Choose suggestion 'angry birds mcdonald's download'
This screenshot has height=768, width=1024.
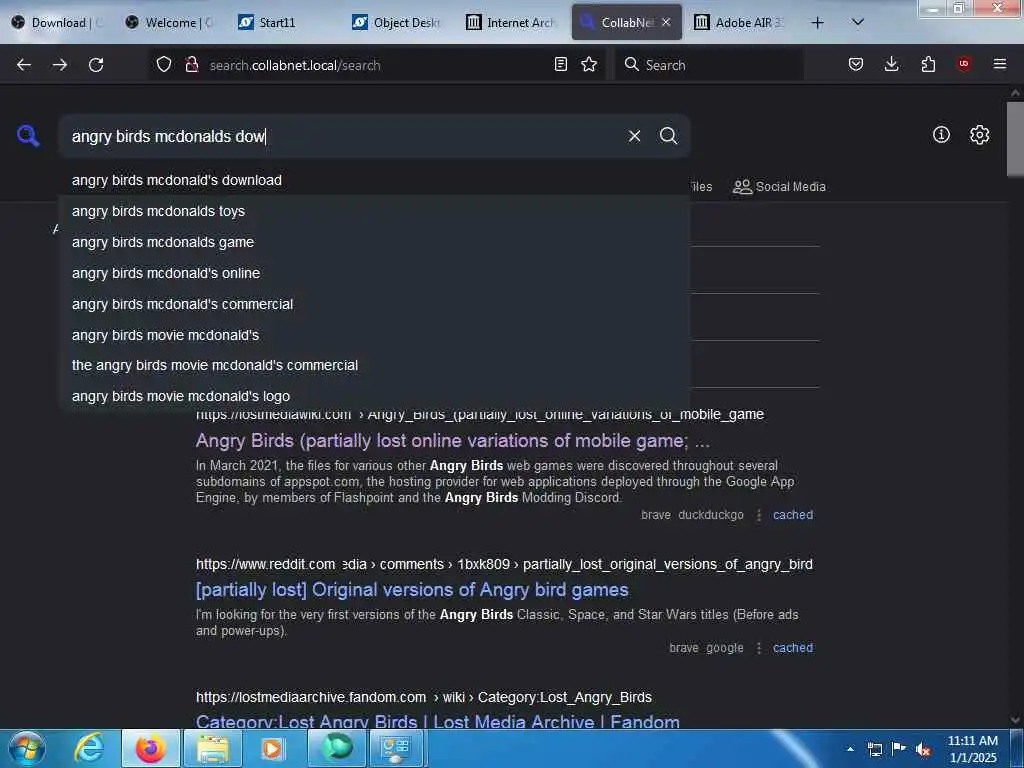pyautogui.click(x=374, y=180)
